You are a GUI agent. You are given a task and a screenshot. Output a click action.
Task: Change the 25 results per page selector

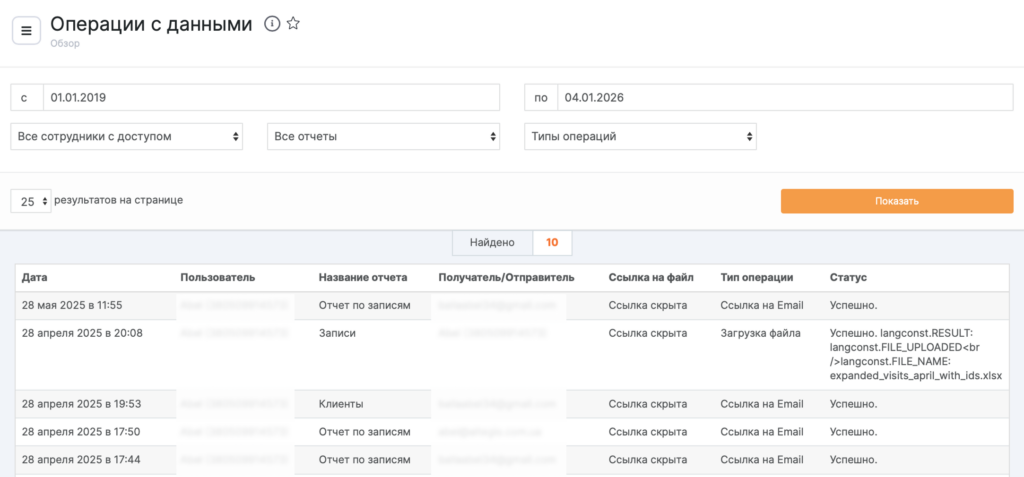point(30,201)
